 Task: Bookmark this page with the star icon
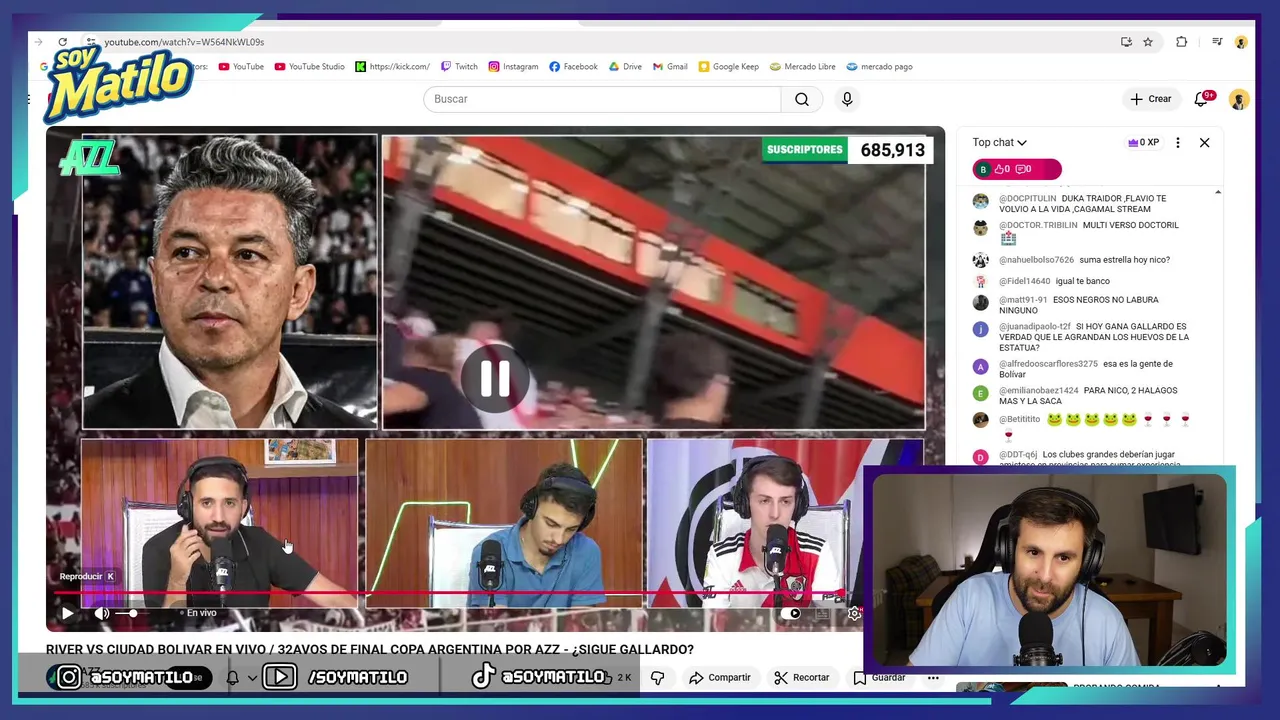point(1148,42)
